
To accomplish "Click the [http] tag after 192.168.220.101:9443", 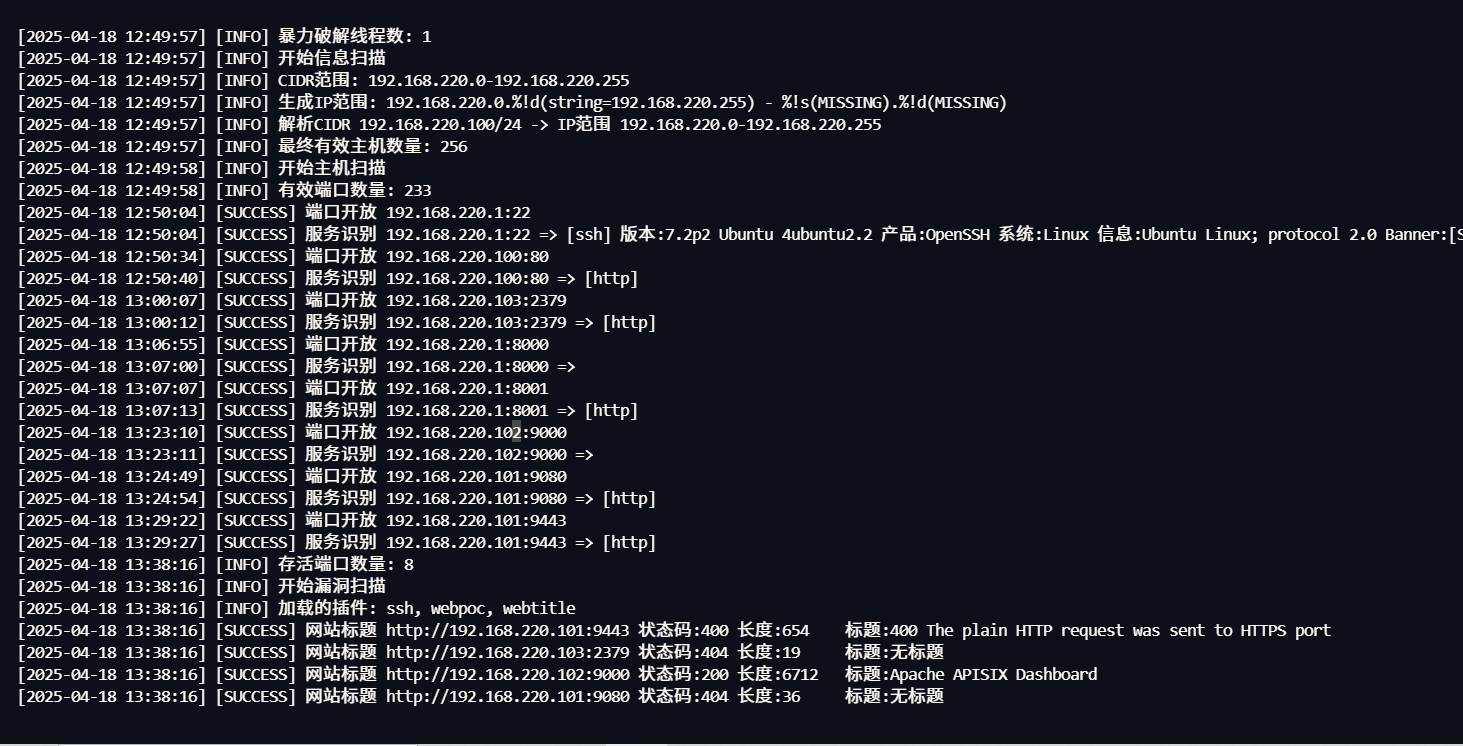I will [620, 542].
